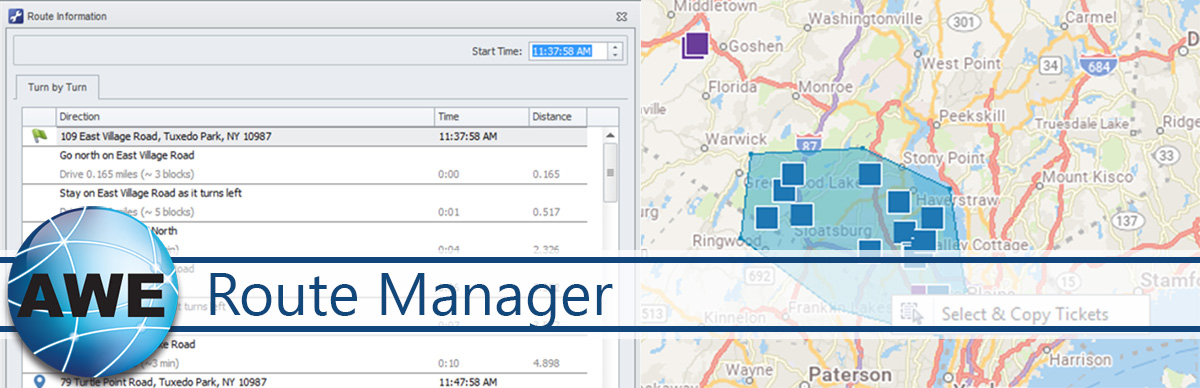Click the Select & Copy Tickets icon
This screenshot has width=1200, height=388.
coord(911,313)
